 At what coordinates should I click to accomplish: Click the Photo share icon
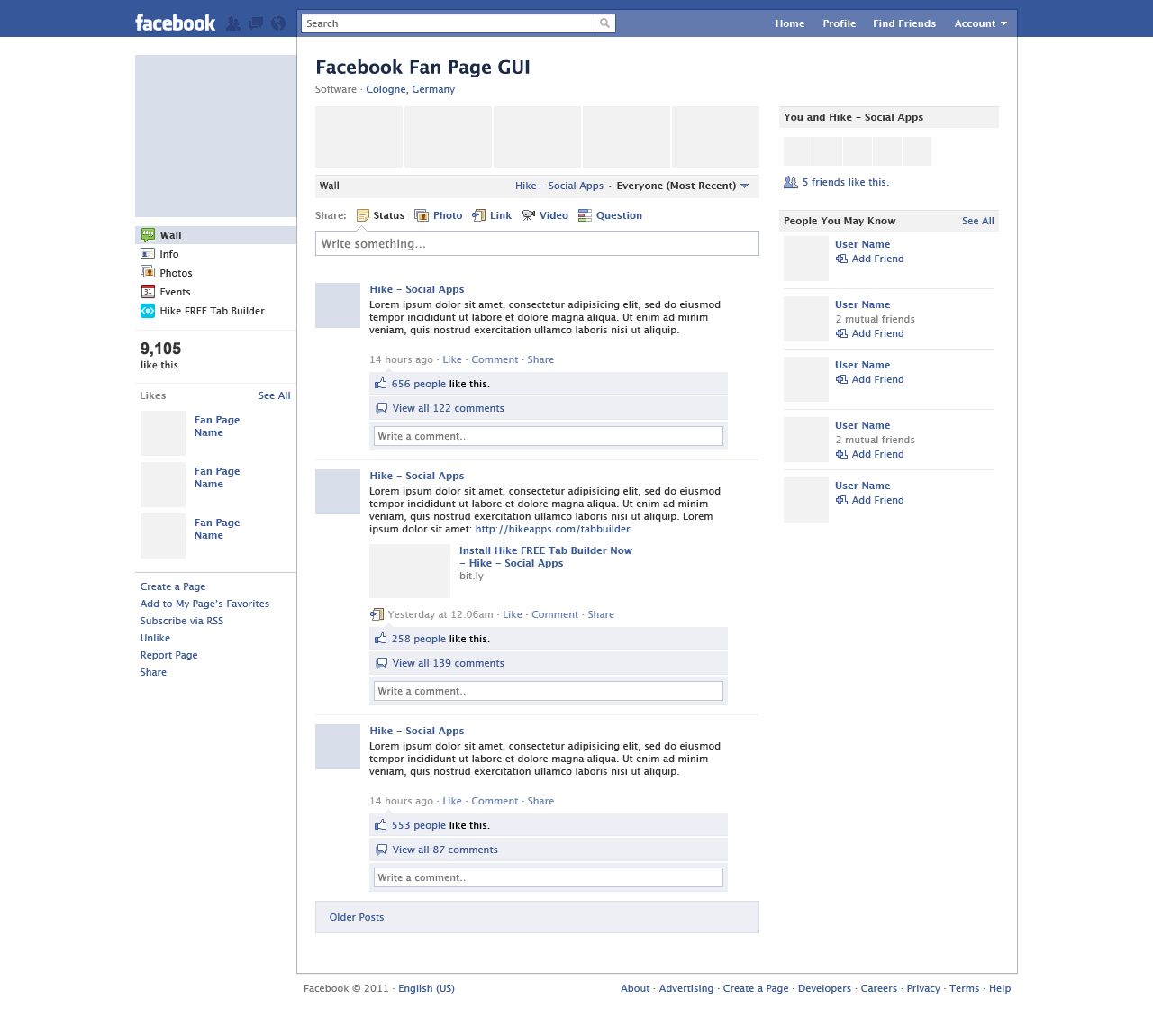click(x=422, y=215)
